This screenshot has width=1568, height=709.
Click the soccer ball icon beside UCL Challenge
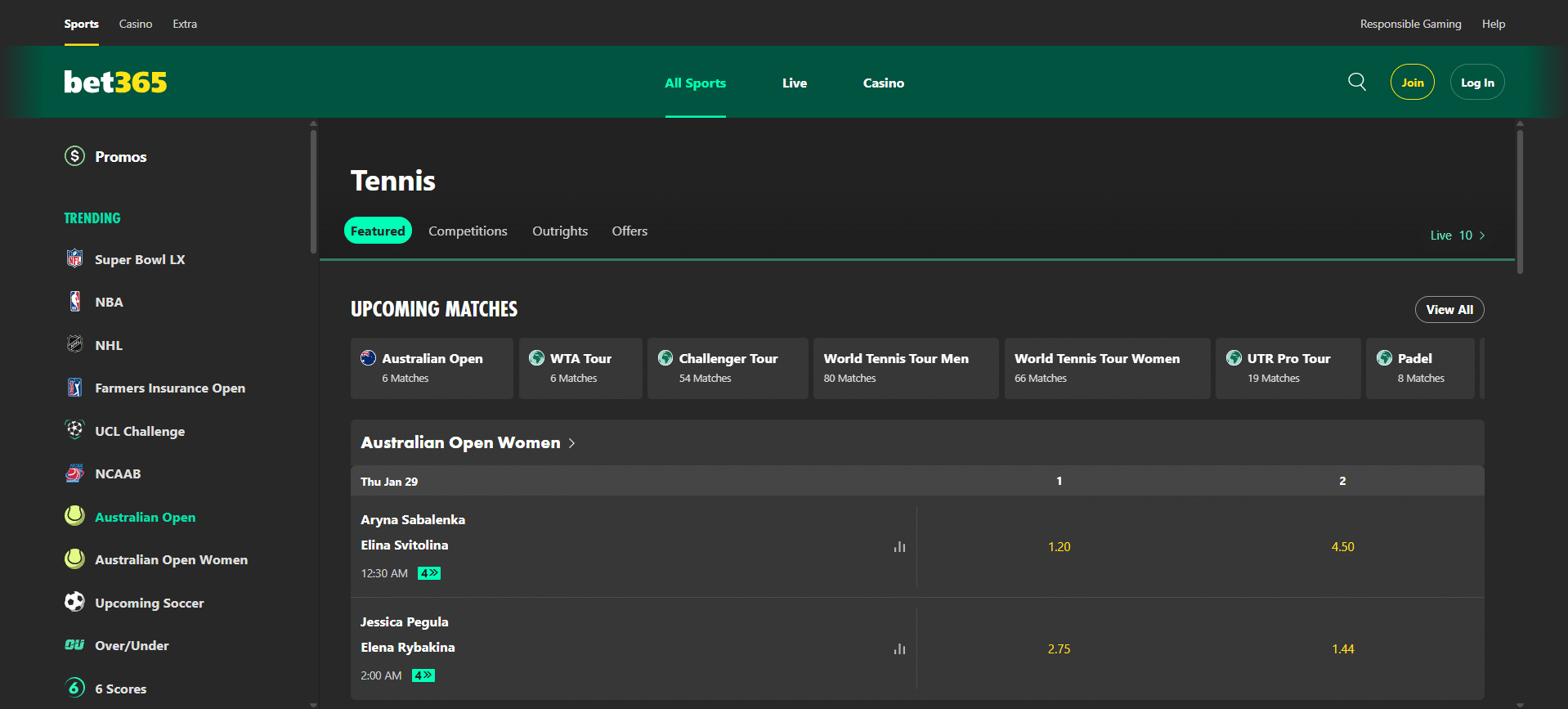(74, 429)
